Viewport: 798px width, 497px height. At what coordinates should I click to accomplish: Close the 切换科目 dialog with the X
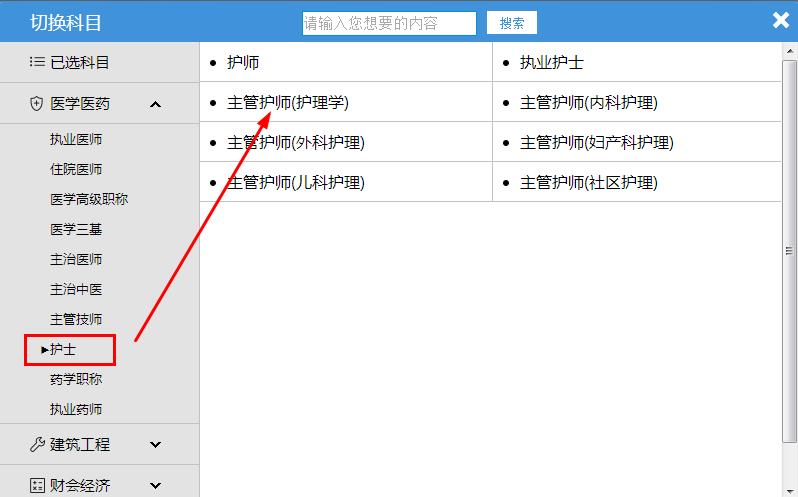pyautogui.click(x=780, y=20)
